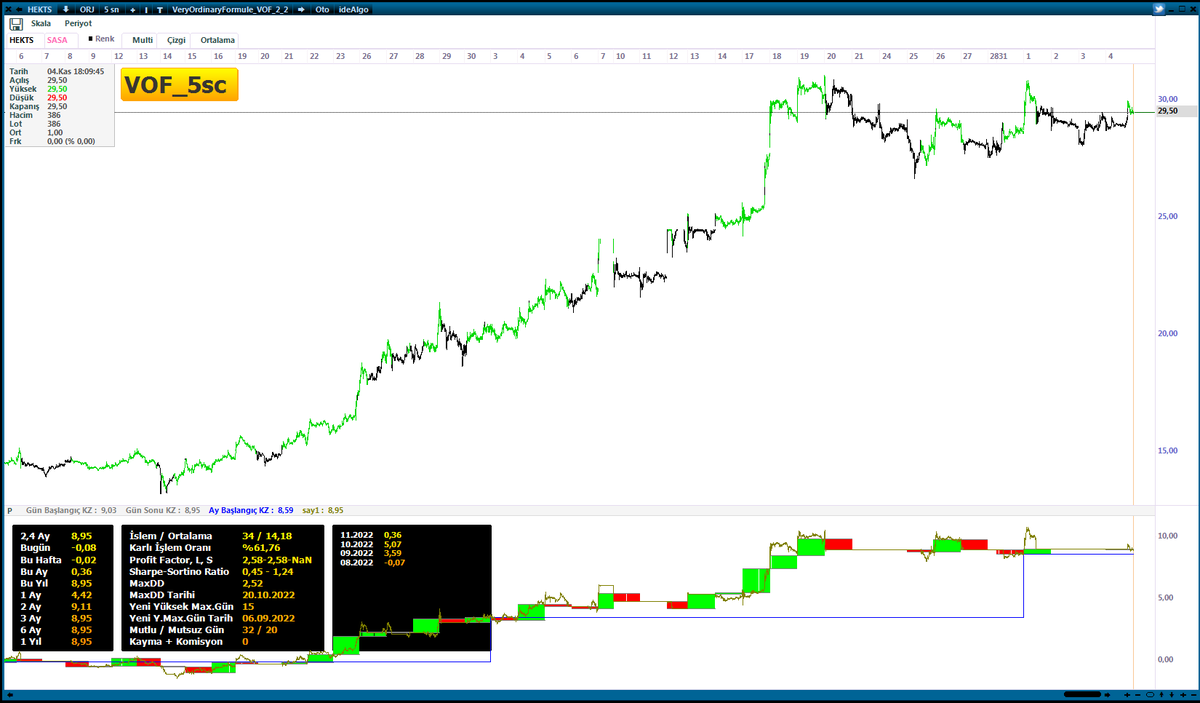Click the Profit Factor, L, S row
1200x703 pixels.
point(220,559)
